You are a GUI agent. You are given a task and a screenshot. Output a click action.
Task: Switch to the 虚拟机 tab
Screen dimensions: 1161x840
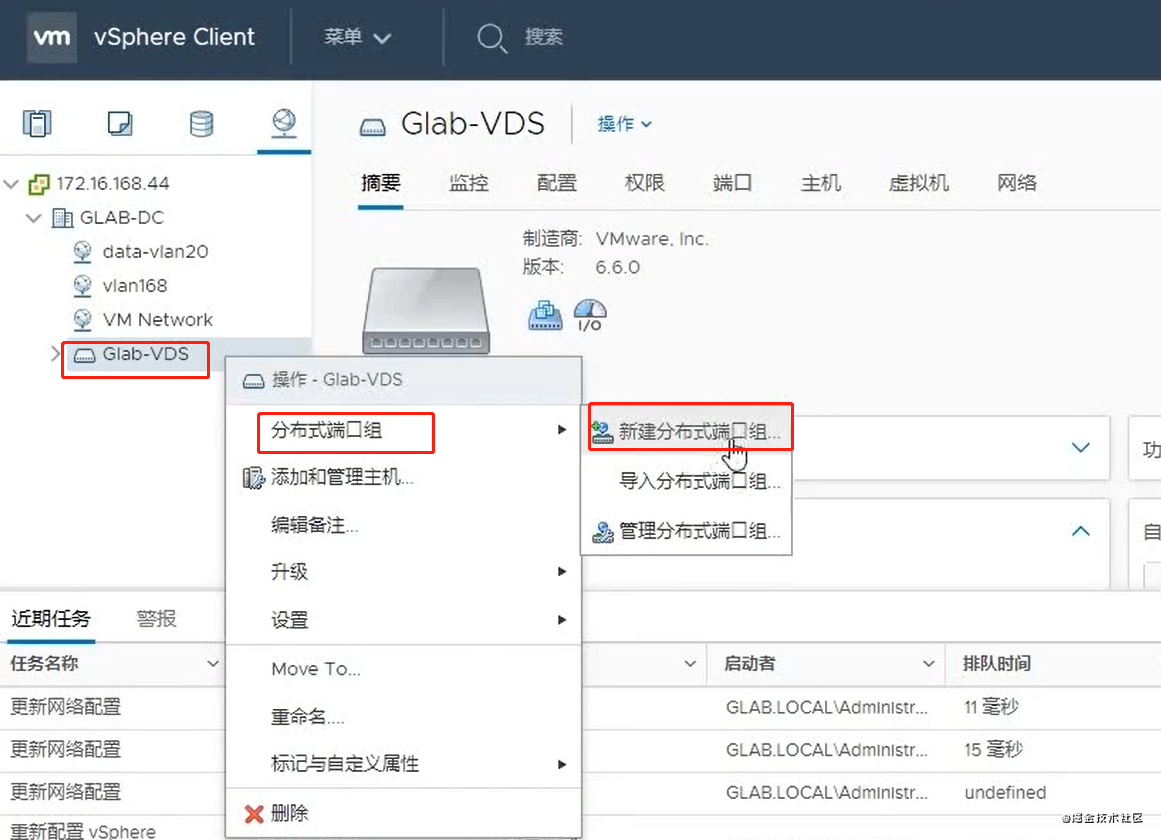point(919,183)
